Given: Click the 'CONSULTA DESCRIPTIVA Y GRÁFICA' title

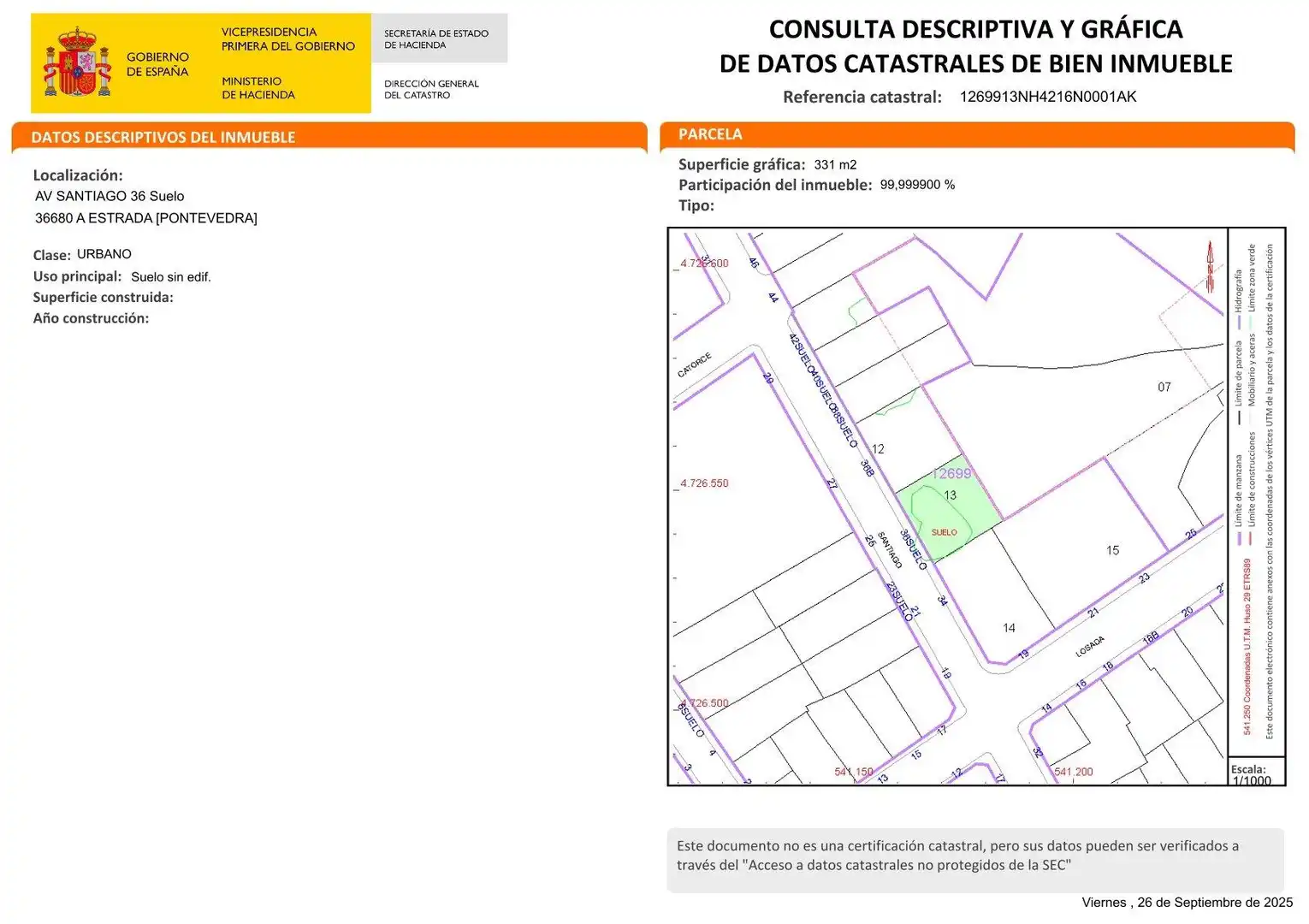Looking at the screenshot, I should [x=975, y=29].
